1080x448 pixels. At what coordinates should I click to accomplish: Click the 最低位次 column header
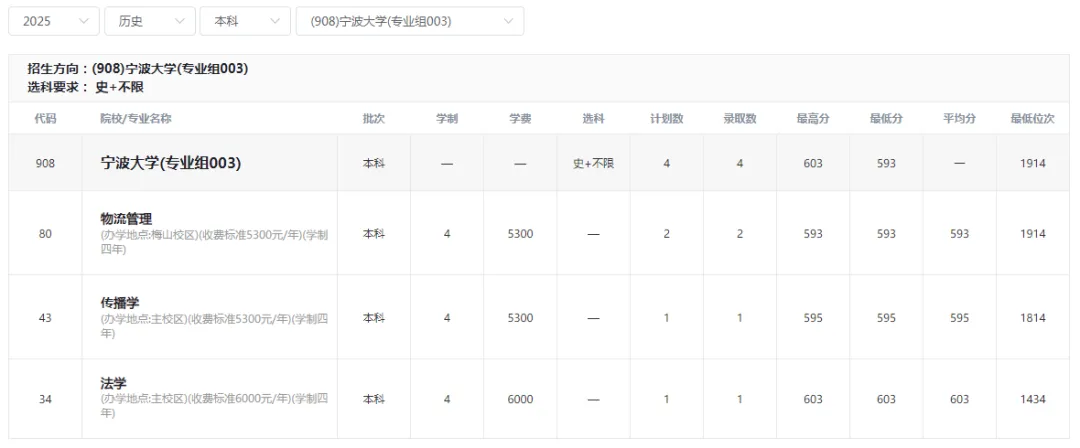(x=1033, y=119)
